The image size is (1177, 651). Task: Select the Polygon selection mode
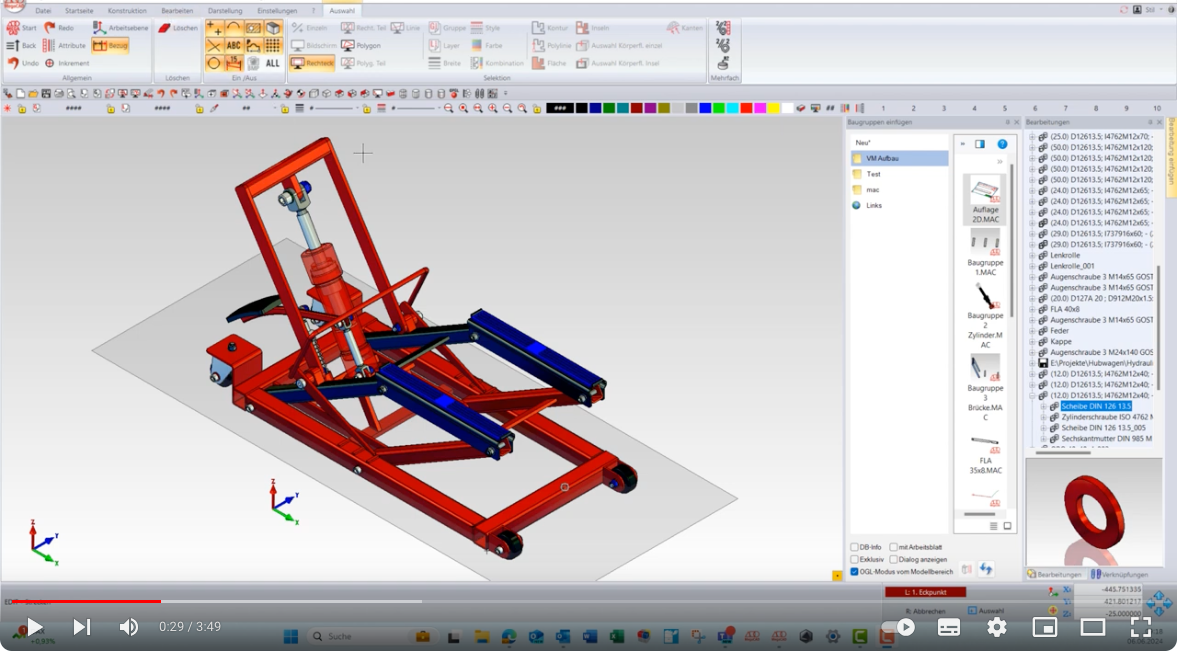(x=360, y=46)
